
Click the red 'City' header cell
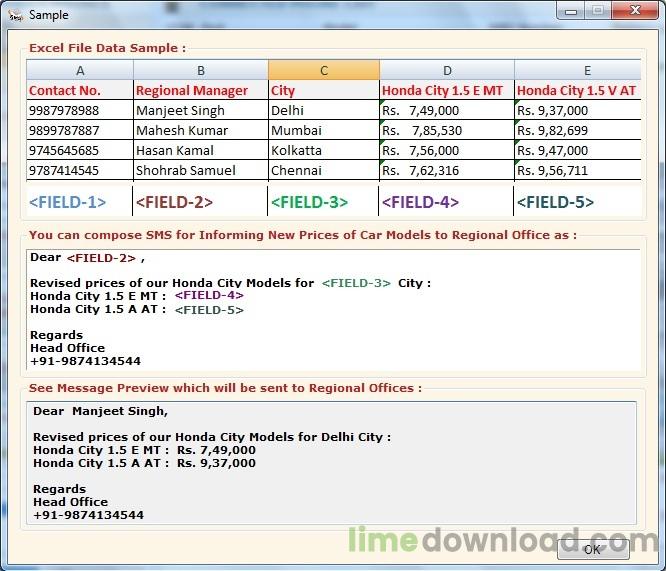click(x=324, y=90)
